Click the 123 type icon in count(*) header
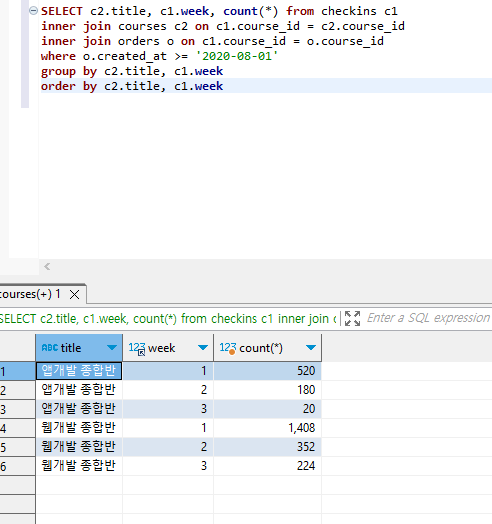This screenshot has width=492, height=524. pos(228,348)
